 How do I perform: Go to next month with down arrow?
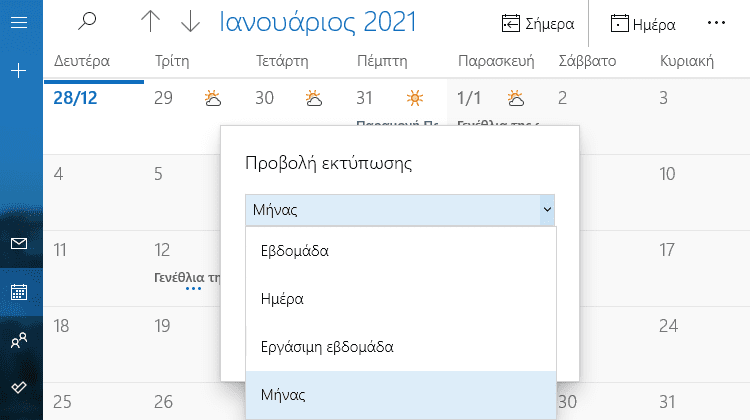click(x=190, y=22)
